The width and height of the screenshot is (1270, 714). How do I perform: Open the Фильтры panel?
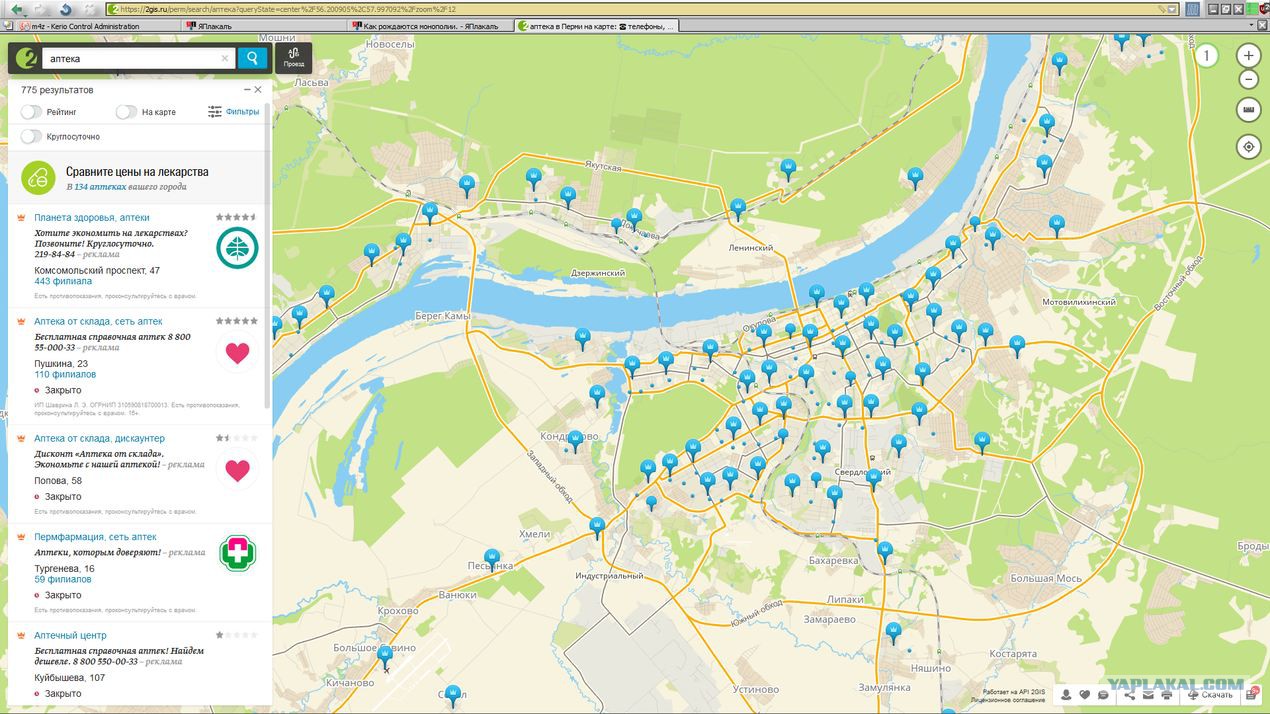(x=233, y=112)
